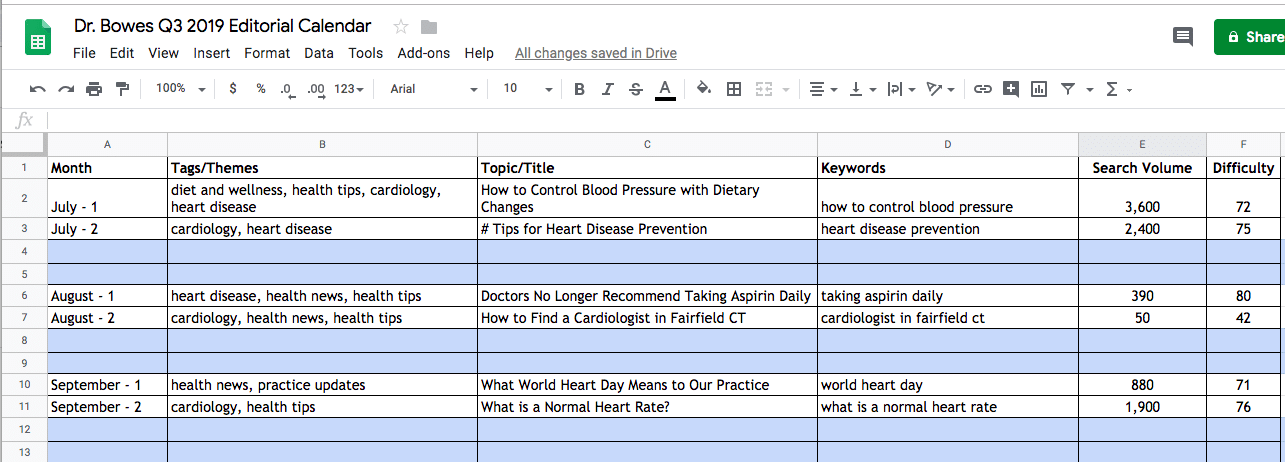Open text wrapping dropdown
Image resolution: width=1285 pixels, height=462 pixels.
(901, 89)
